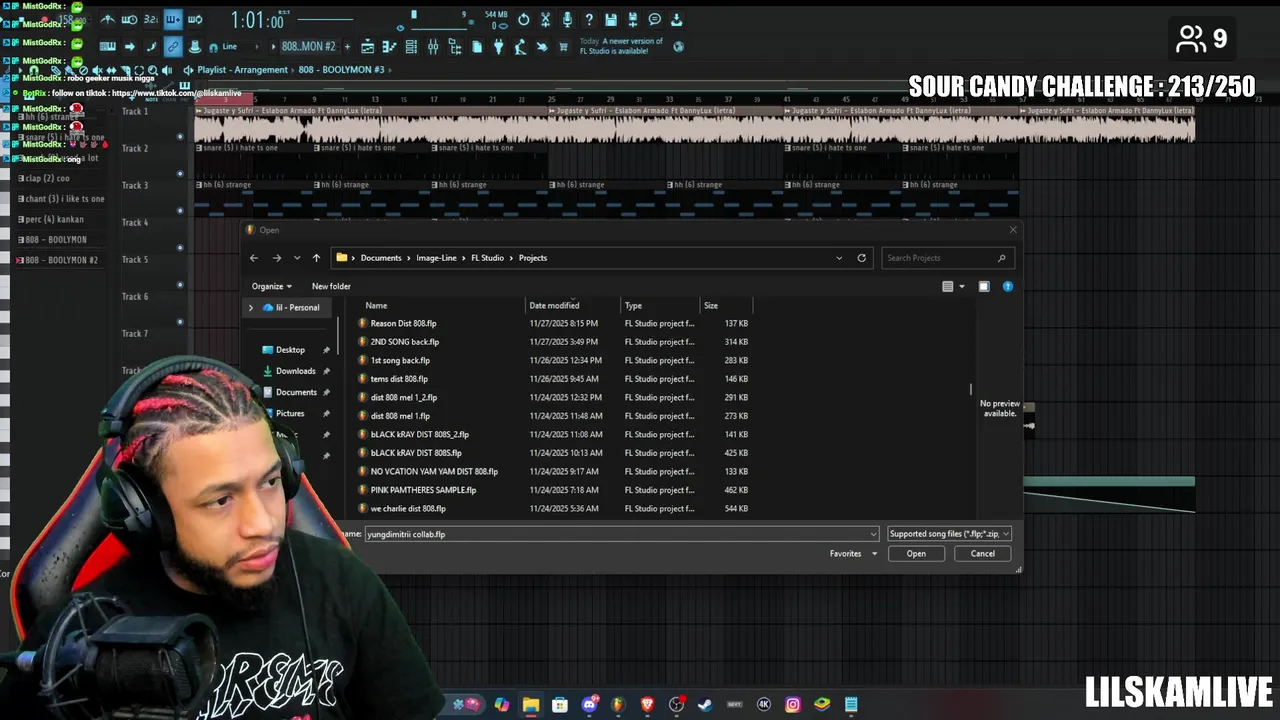This screenshot has width=1280, height=720.
Task: Expand the lil - Personal OneDrive node
Action: (x=251, y=307)
